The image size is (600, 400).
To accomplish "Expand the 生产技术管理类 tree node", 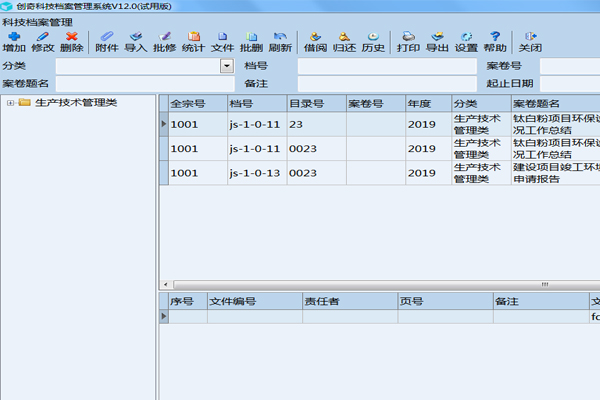I will (x=10, y=102).
